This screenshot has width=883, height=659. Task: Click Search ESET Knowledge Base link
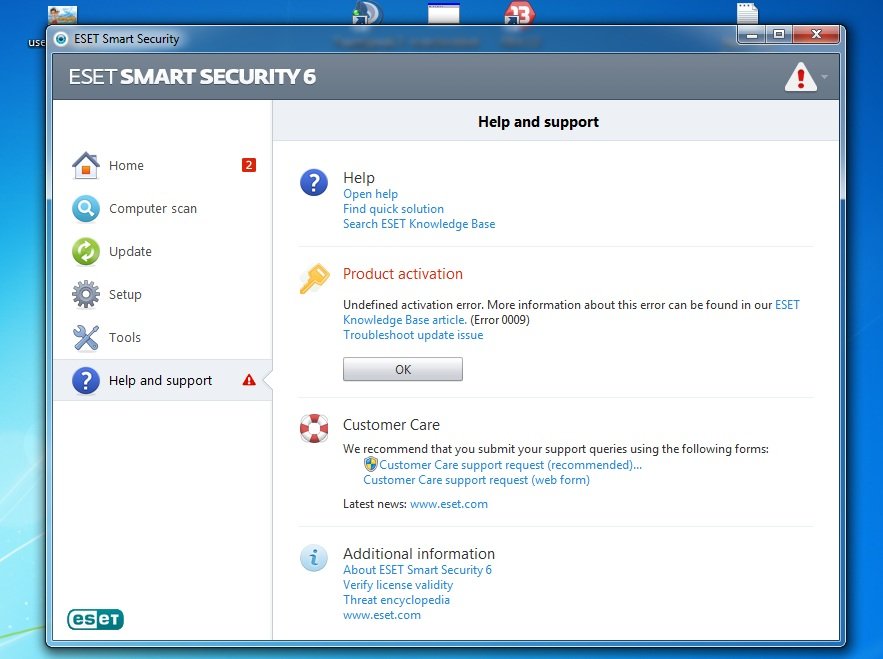[x=419, y=224]
